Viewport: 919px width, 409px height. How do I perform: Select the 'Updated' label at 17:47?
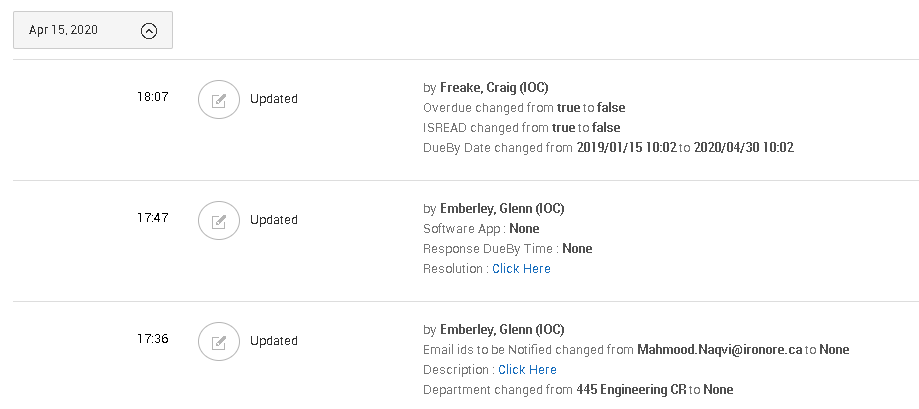pos(273,220)
